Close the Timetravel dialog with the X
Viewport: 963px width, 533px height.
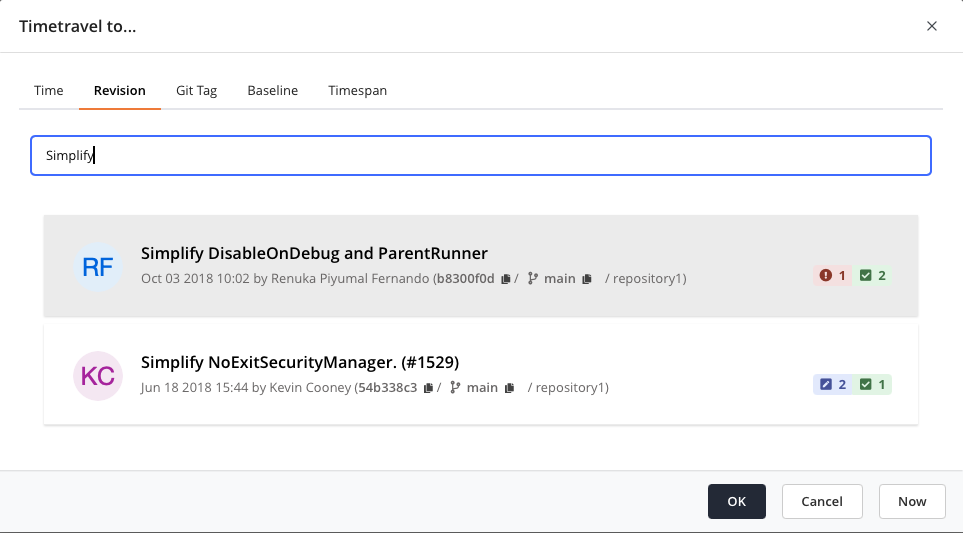tap(932, 26)
